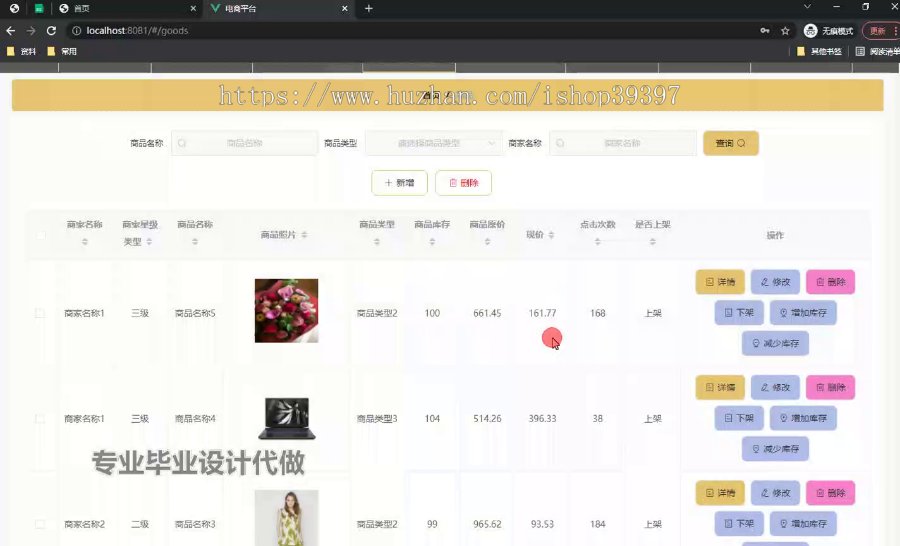Sort by 商品类型 column arrows

point(377,242)
